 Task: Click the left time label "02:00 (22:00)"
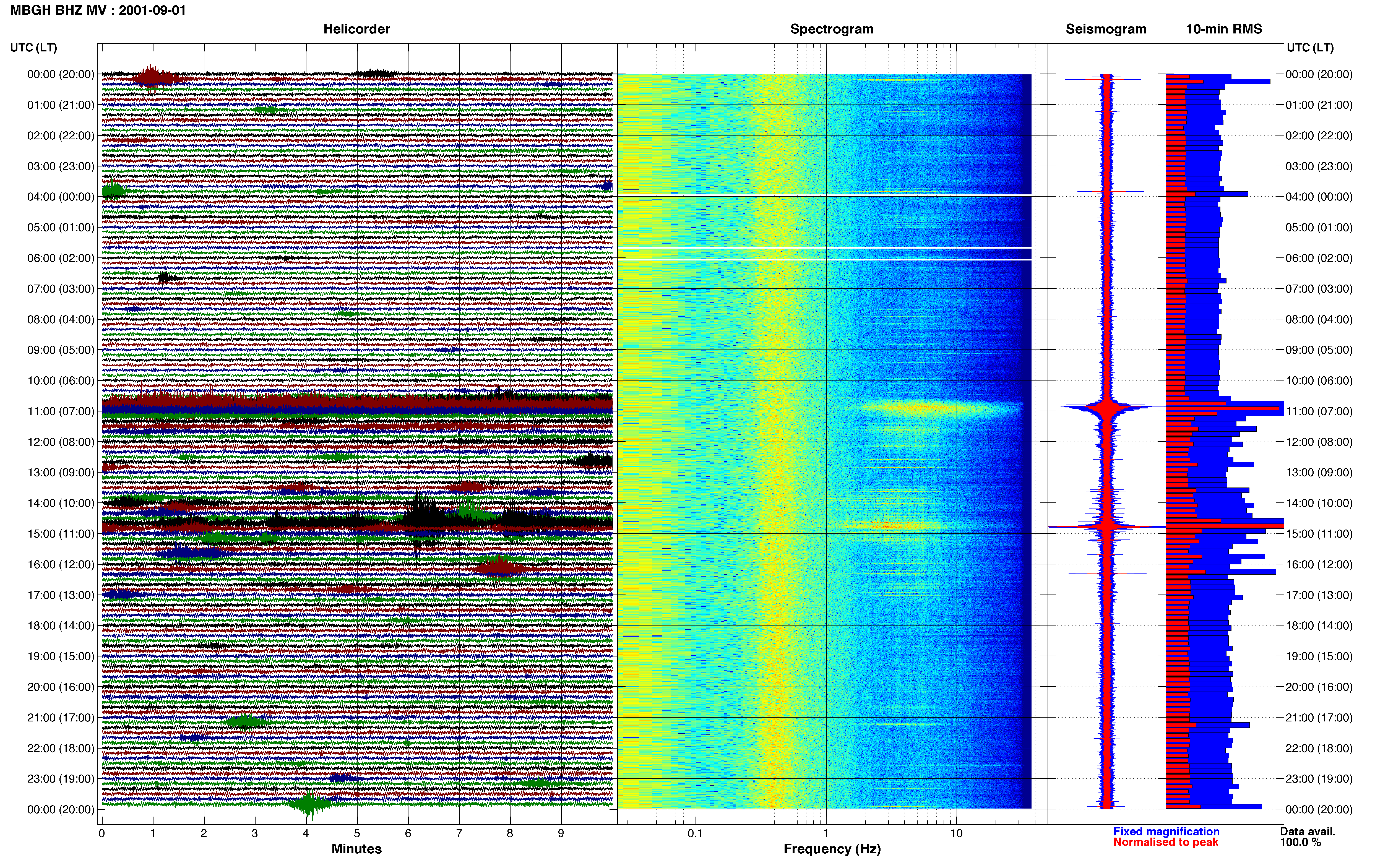[x=61, y=135]
